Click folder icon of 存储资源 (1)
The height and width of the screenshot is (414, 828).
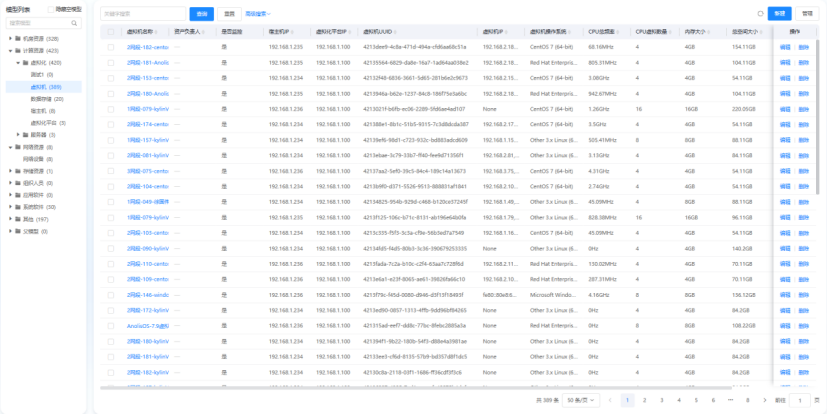coord(18,171)
